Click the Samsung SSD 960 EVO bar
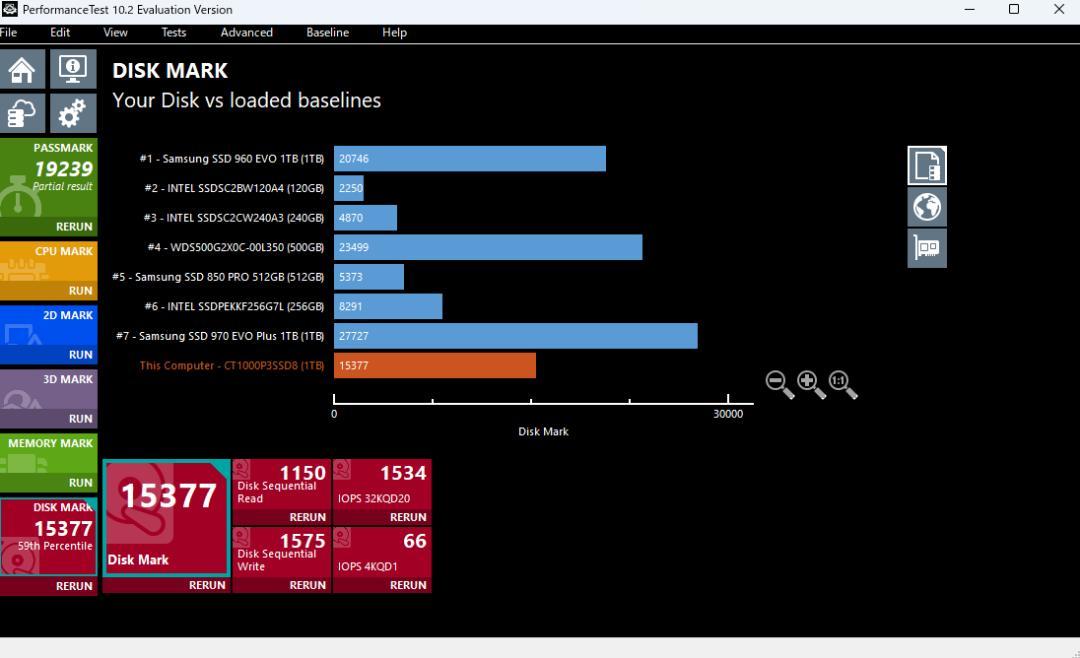 coord(470,158)
